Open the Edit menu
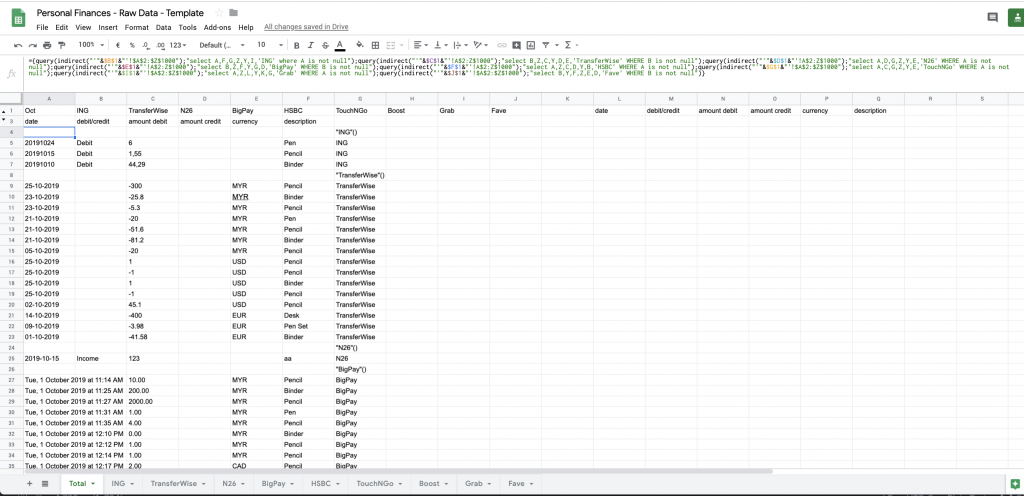 (x=61, y=27)
